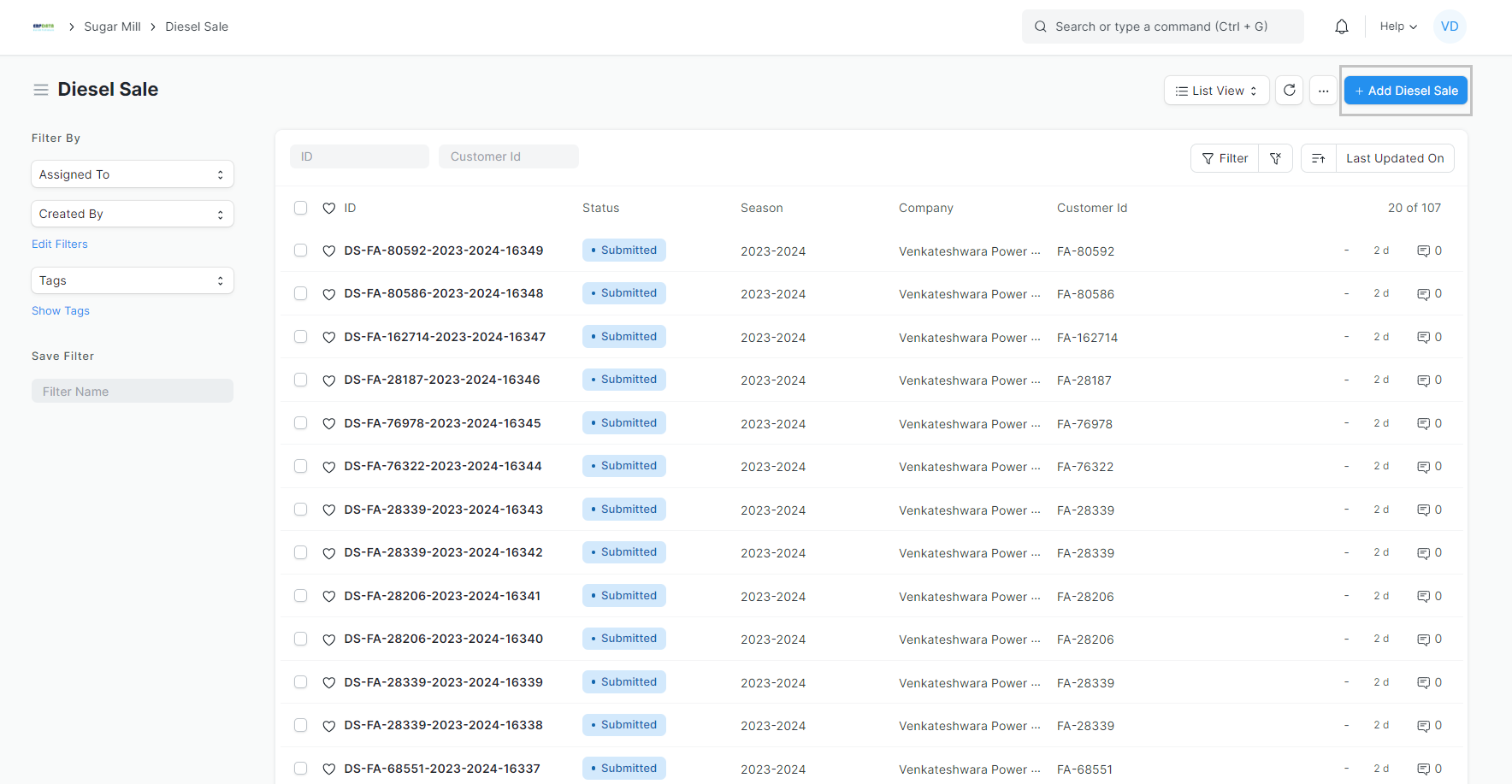Like row DS-FA-76978-2023-2024-16345 heart
The image size is (1512, 784).
coord(328,424)
